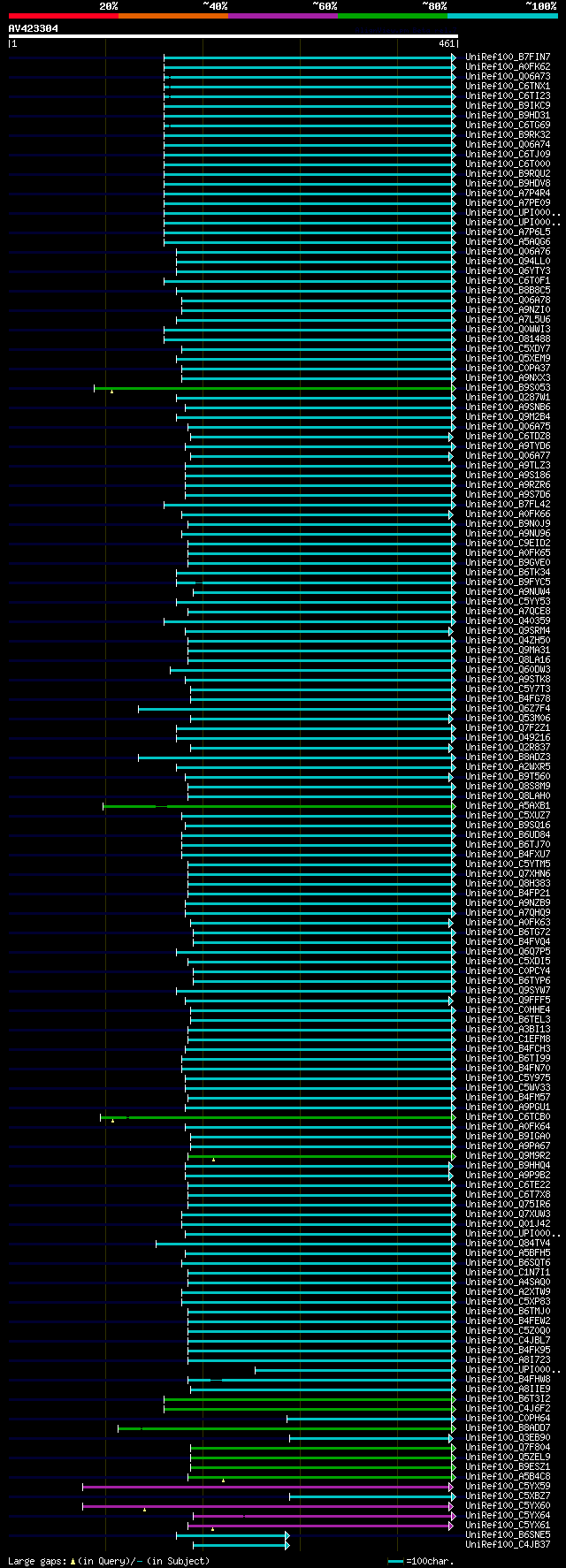Select the UniRef100_C6TCB0 label

(508, 1117)
